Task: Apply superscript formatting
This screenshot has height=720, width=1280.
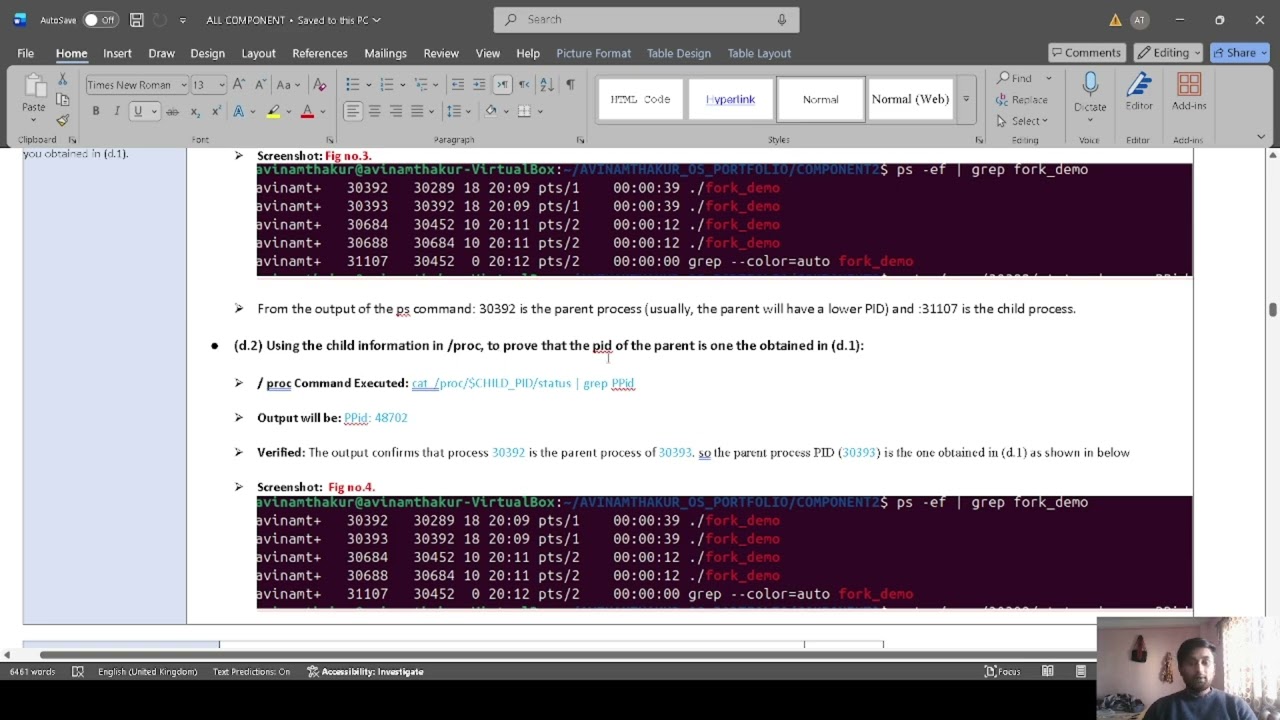Action: [x=215, y=111]
